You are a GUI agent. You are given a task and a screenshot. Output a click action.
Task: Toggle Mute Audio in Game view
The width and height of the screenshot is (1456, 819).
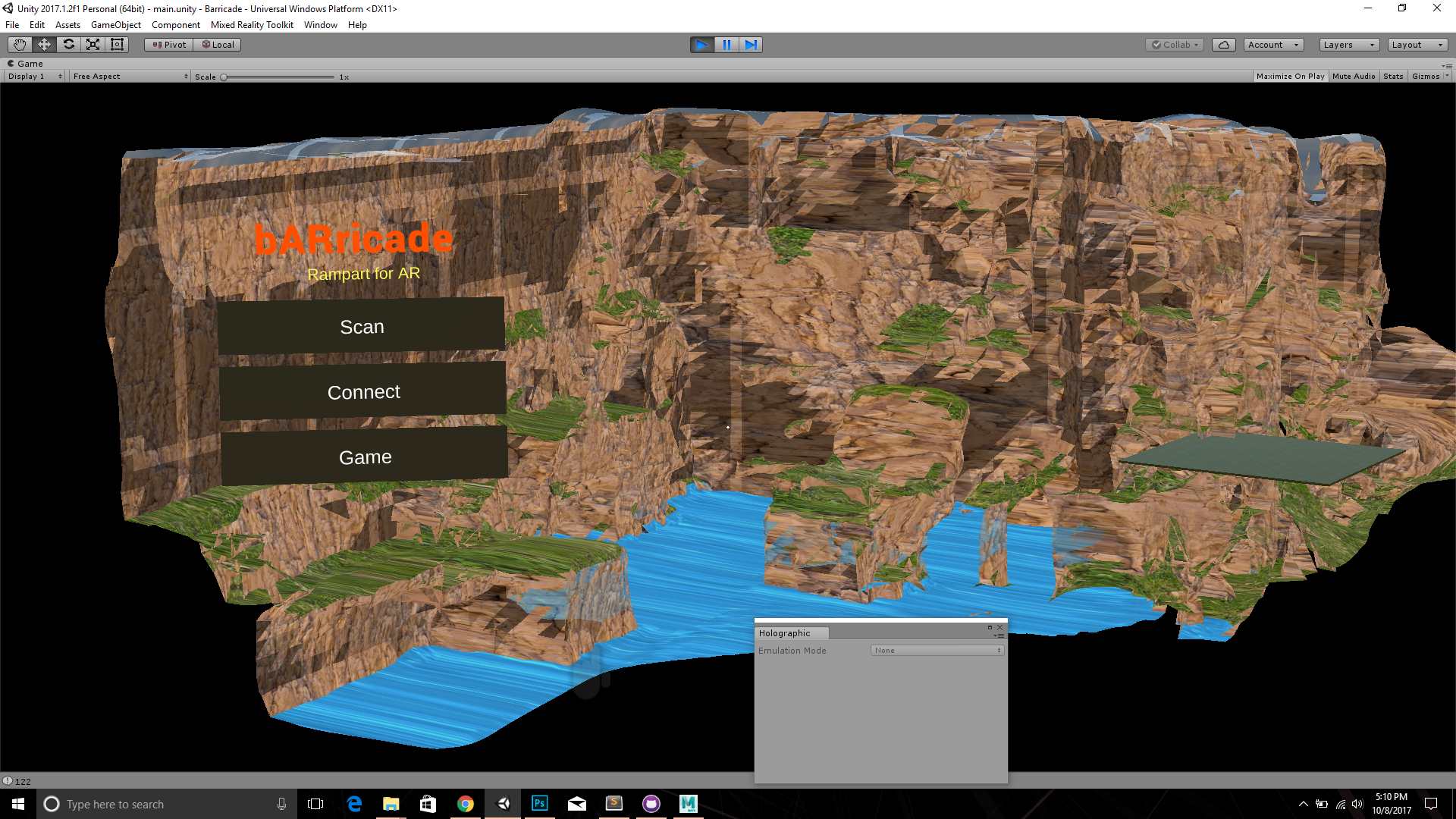pyautogui.click(x=1353, y=77)
